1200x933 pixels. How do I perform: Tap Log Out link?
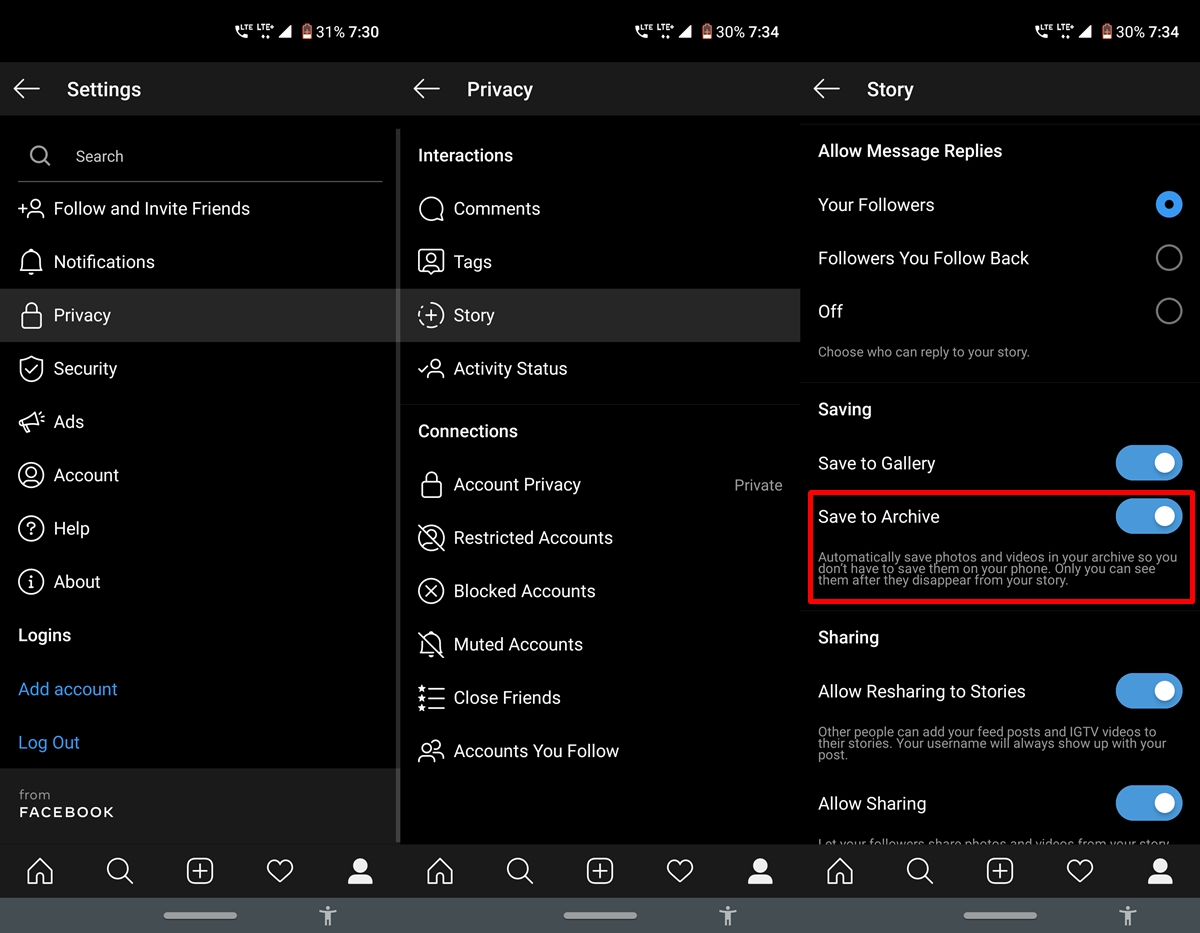tap(49, 743)
